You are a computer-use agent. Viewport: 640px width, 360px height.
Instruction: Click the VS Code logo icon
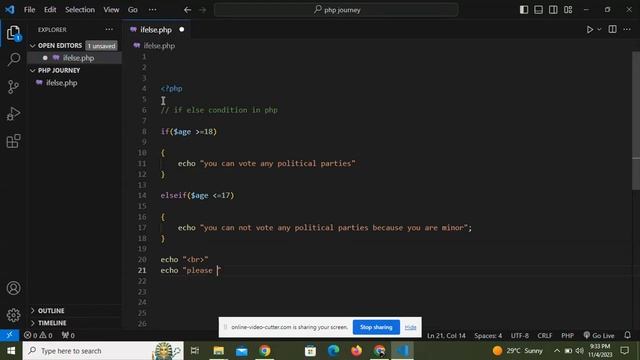point(9,9)
